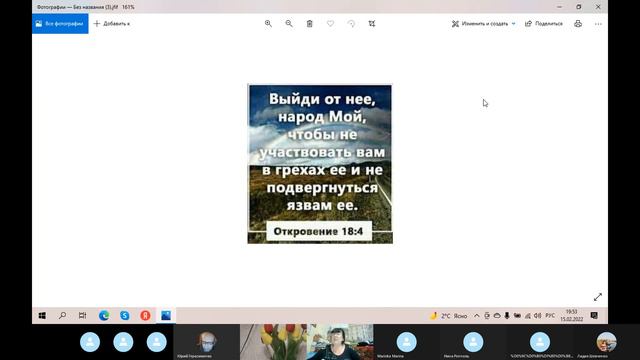Viewport: 640px width, 360px height.
Task: Click the OneDrive cloud tray icon
Action: tap(497, 316)
